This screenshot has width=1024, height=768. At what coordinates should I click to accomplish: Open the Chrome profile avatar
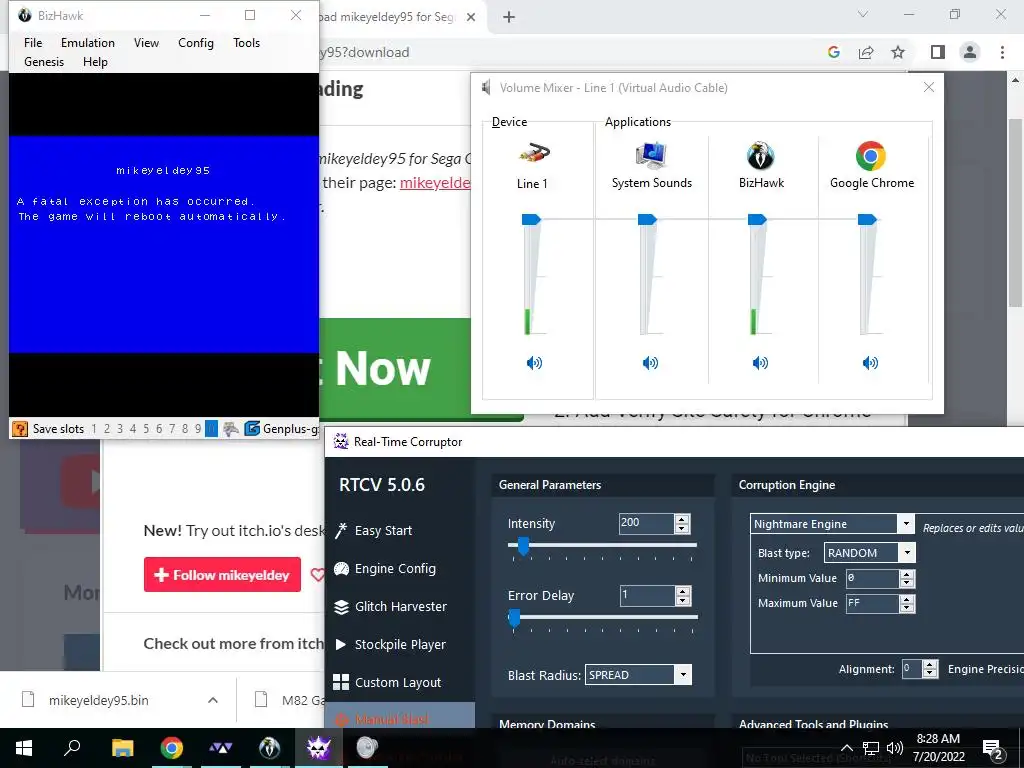click(x=970, y=52)
